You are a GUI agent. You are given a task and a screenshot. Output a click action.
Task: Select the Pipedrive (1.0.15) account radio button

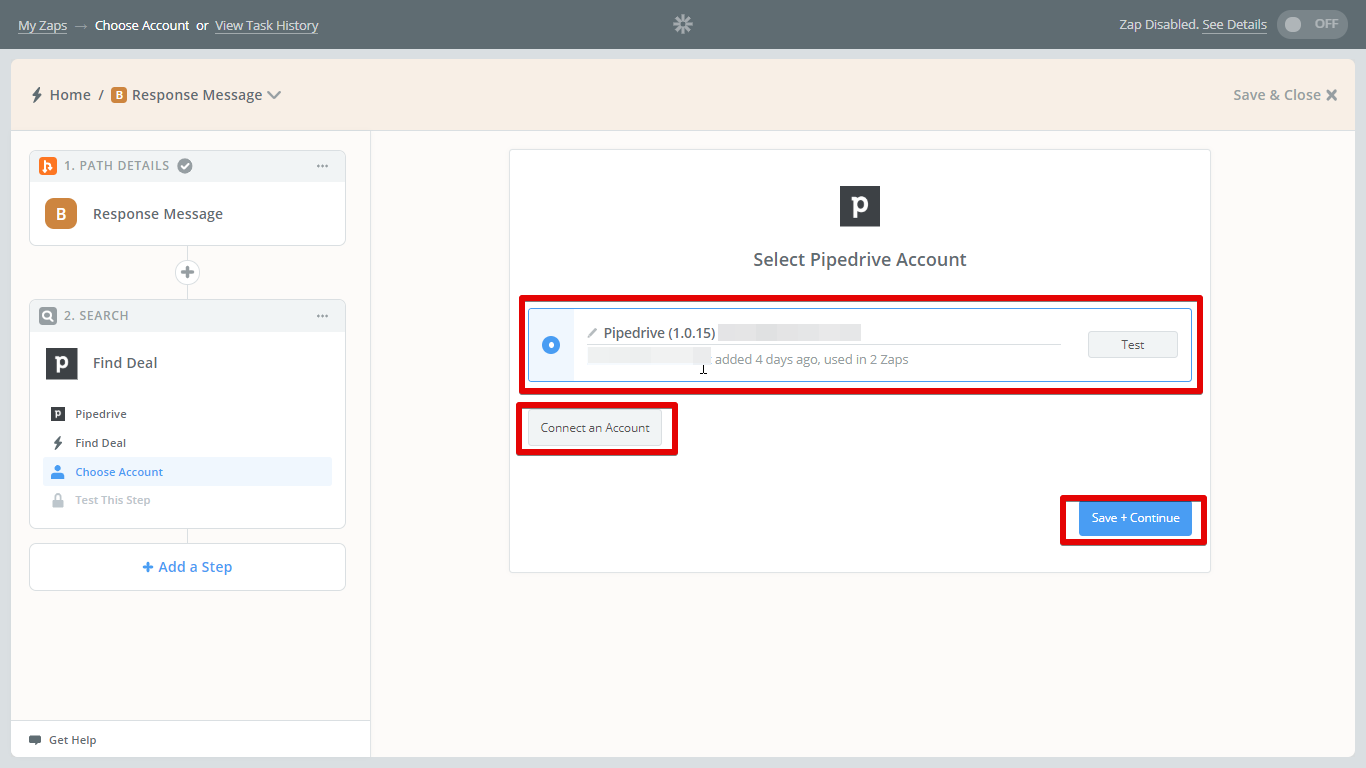551,345
